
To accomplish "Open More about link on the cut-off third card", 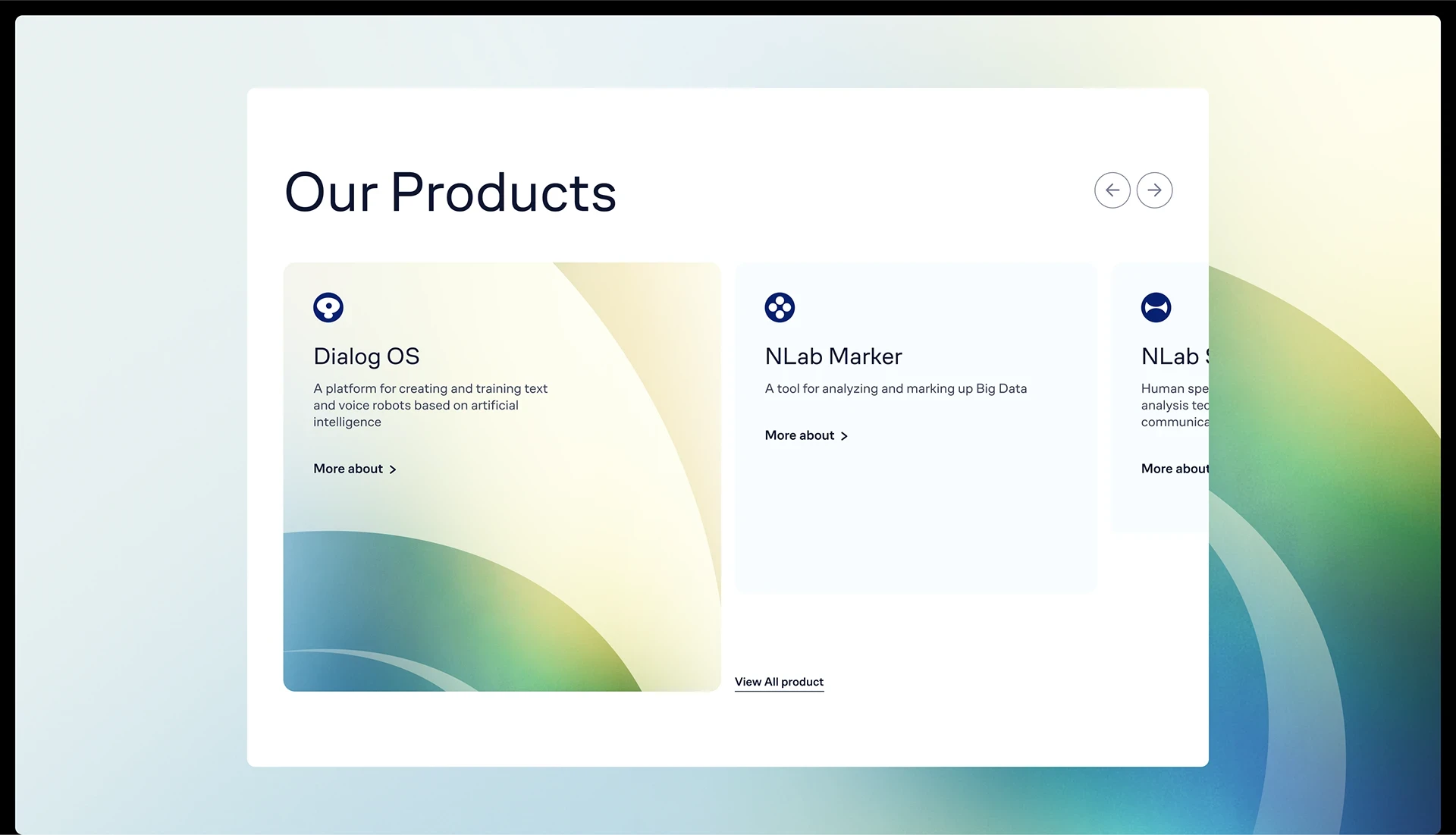I will coord(1175,469).
